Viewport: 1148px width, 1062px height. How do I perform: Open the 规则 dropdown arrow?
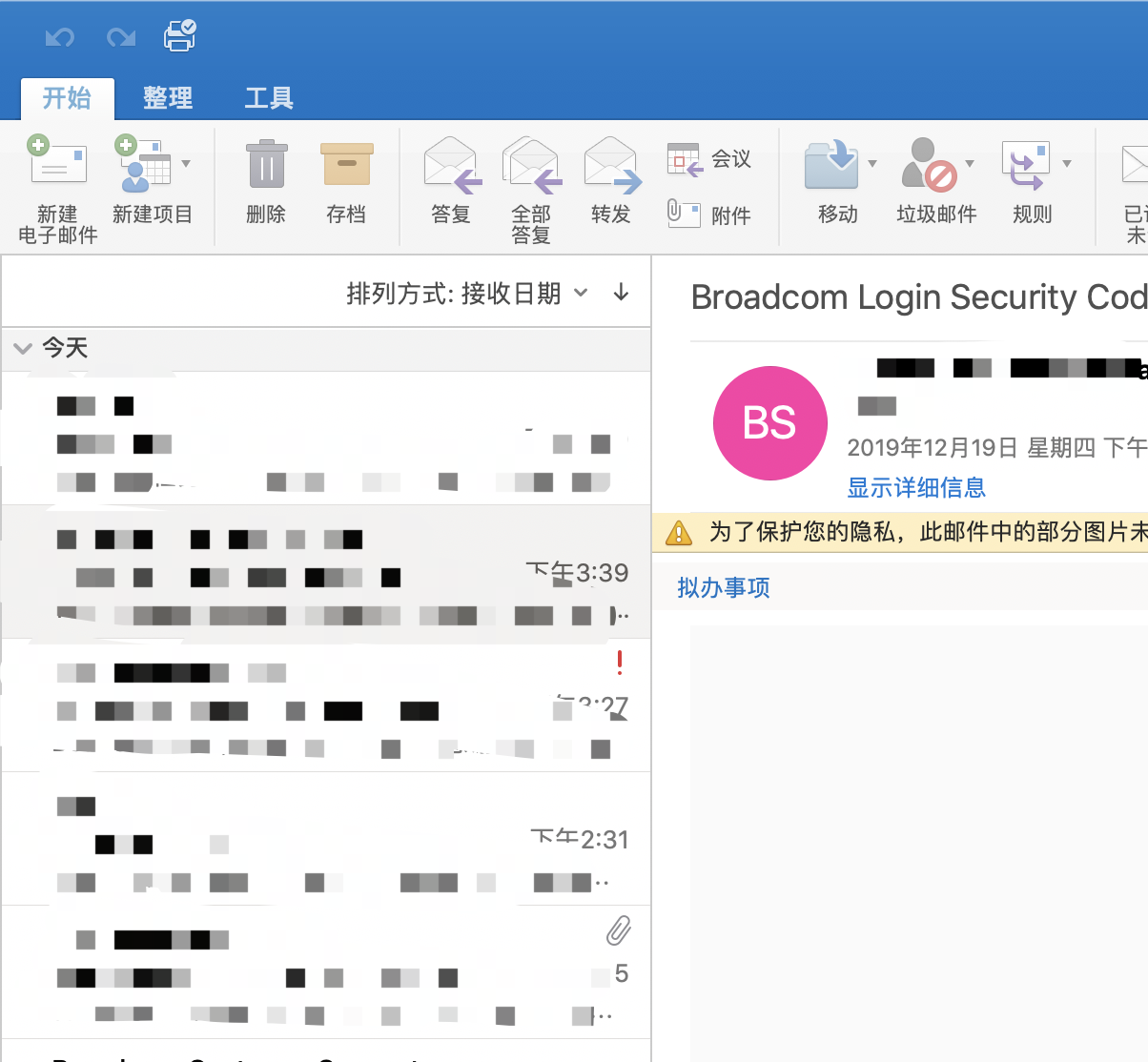coord(1067,163)
